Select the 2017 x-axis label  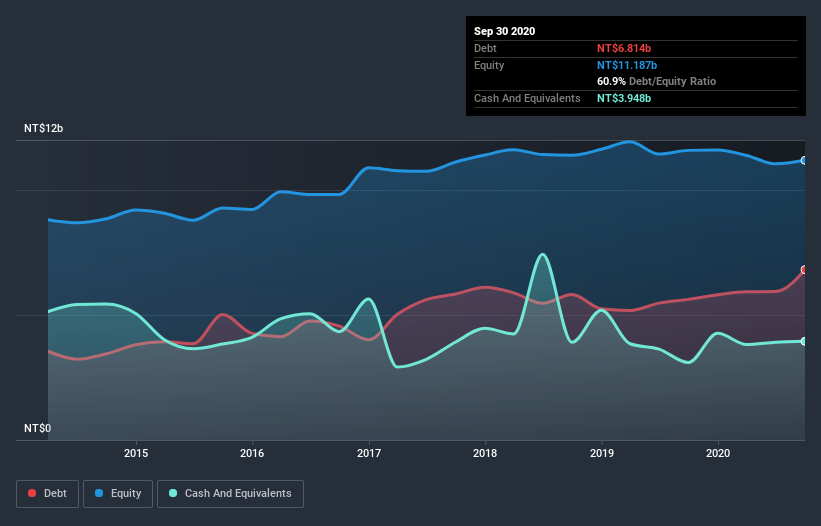[369, 453]
